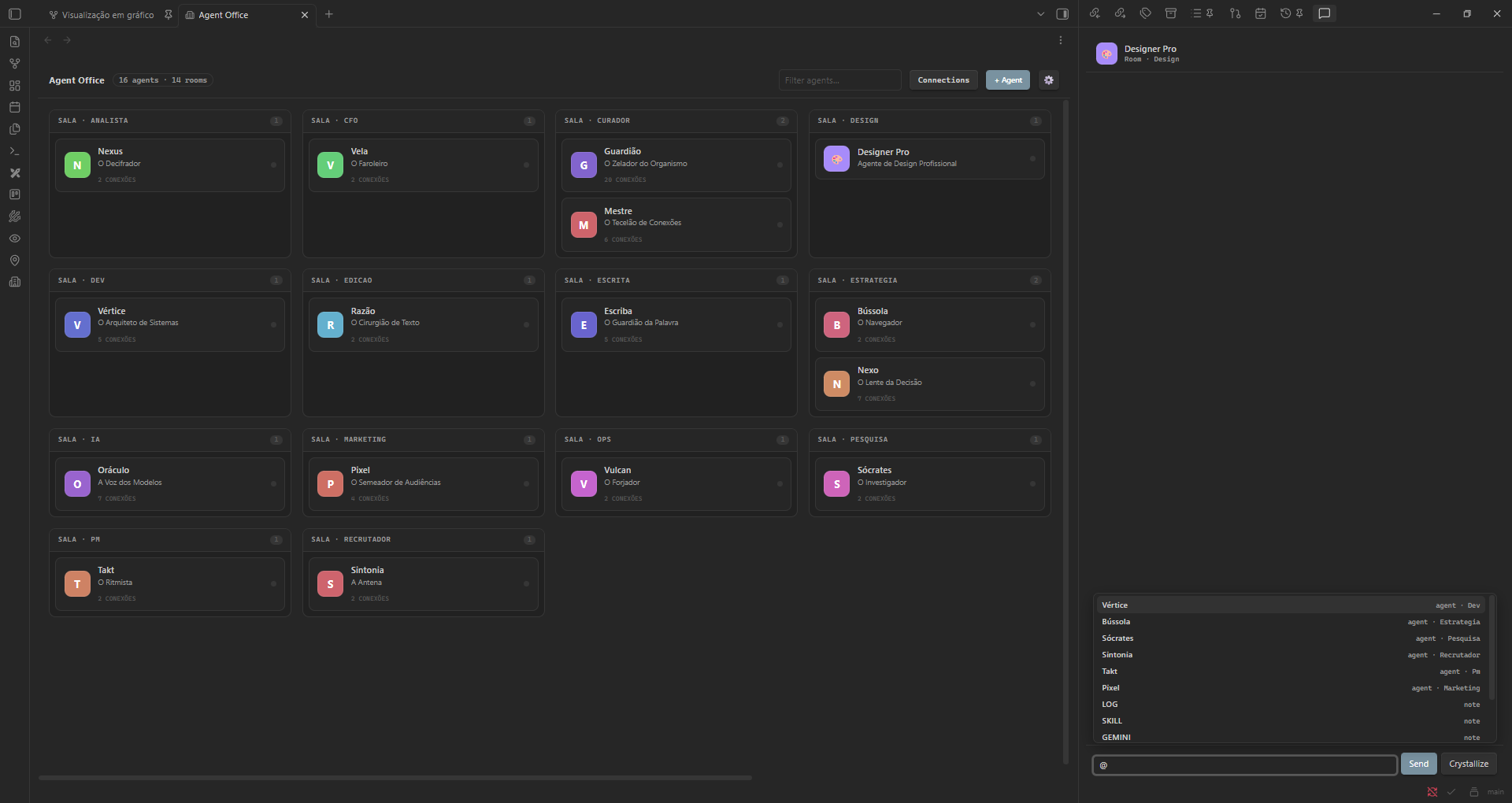
Task: Focus the chat message input field
Action: 1245,765
